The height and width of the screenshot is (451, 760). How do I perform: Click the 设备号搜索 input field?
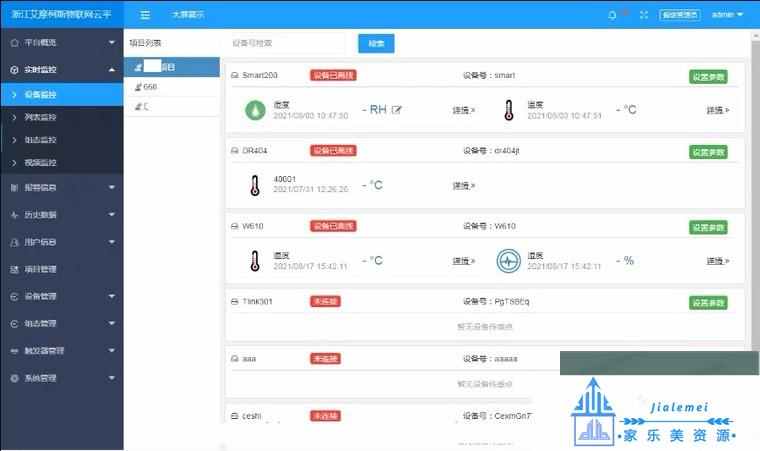[288, 44]
